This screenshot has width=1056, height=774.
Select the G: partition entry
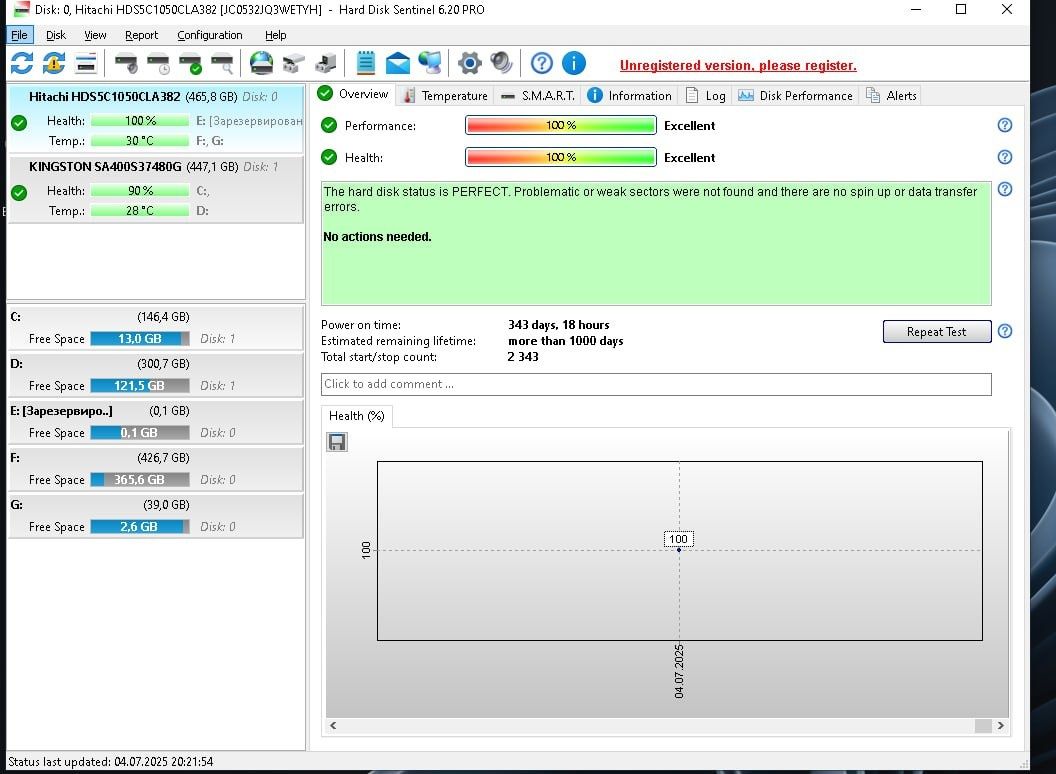pyautogui.click(x=156, y=516)
